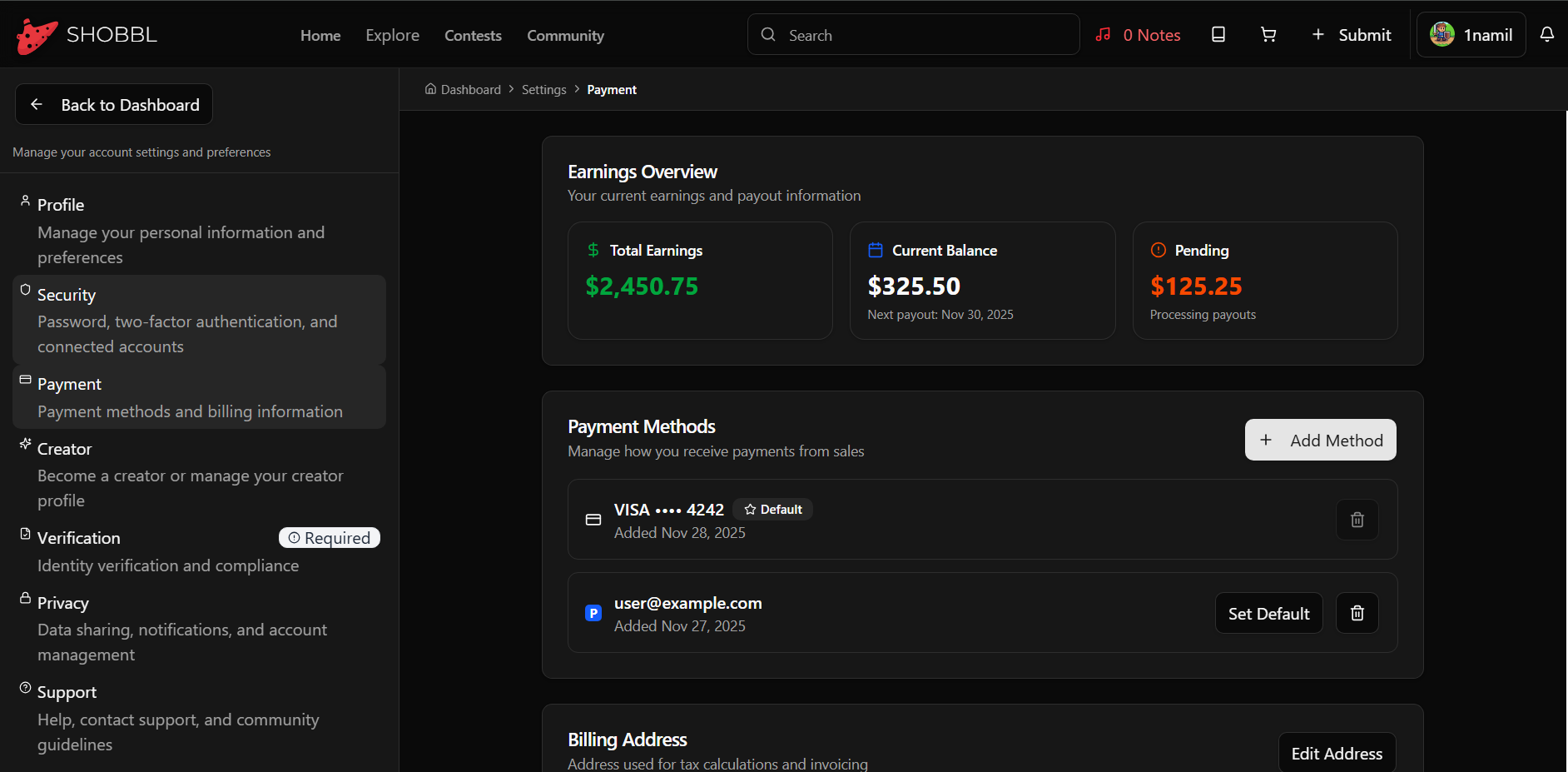Click the music Notes counter icon
1568x772 pixels.
1104,35
